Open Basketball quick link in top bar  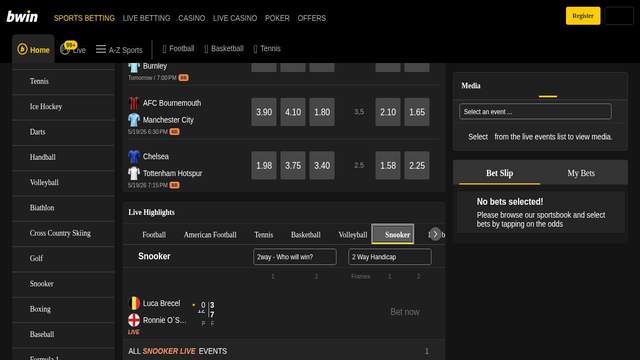point(224,49)
